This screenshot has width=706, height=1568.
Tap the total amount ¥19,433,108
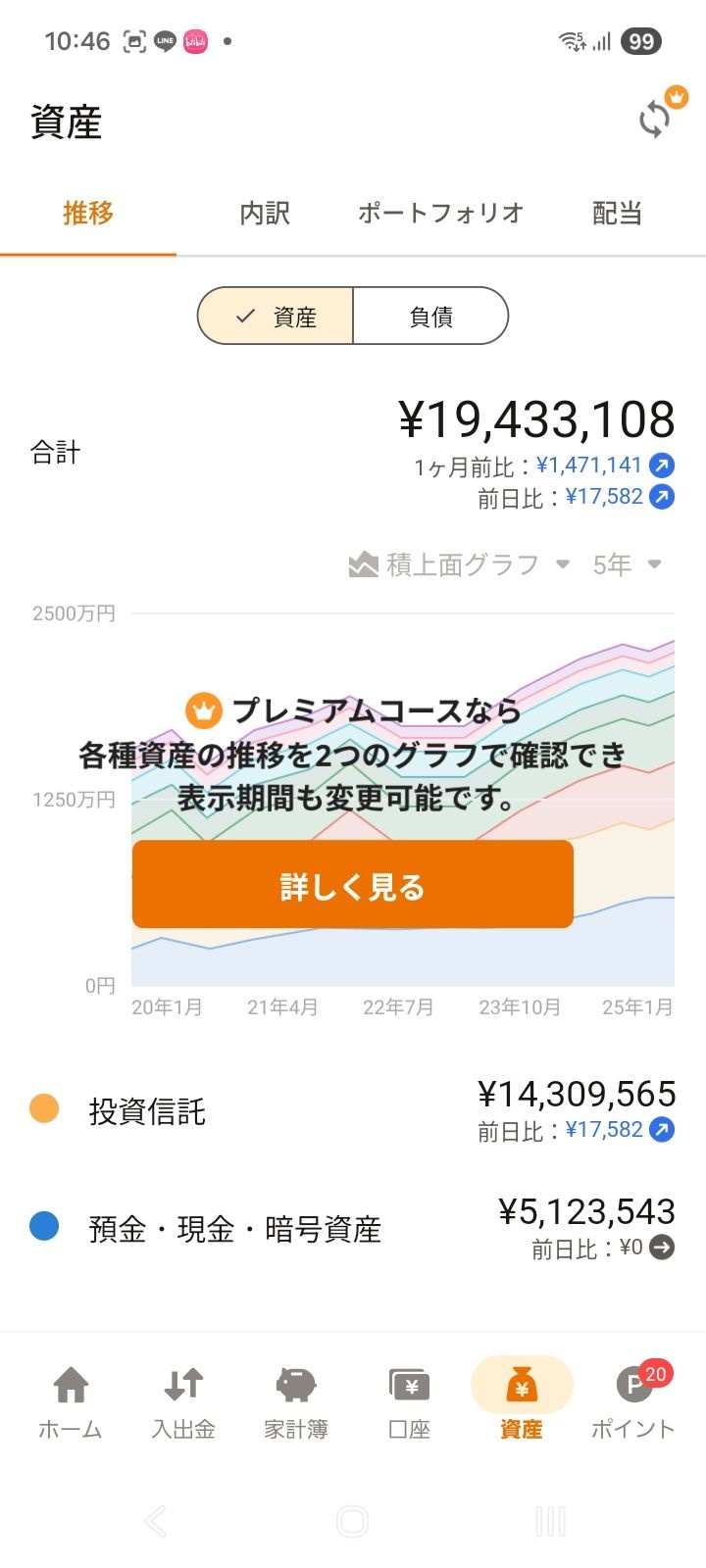(x=536, y=420)
